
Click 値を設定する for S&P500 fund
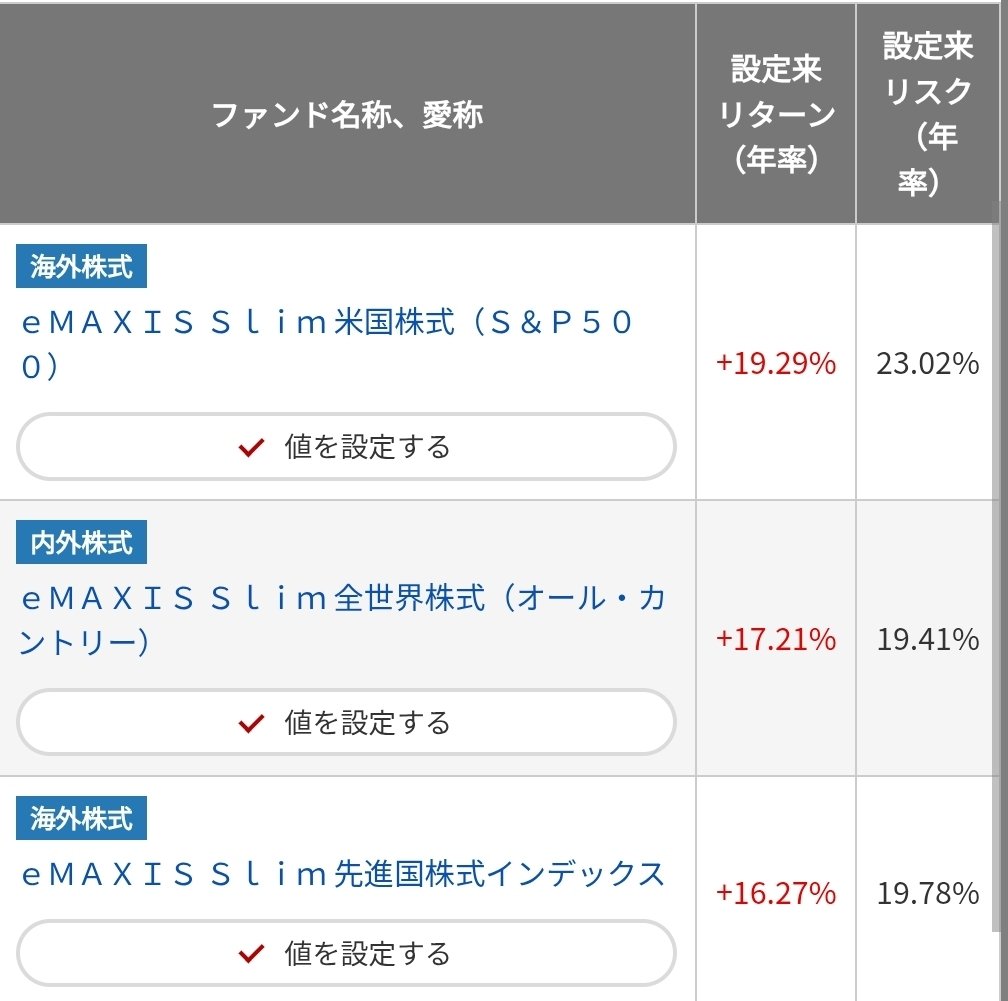pos(345,447)
